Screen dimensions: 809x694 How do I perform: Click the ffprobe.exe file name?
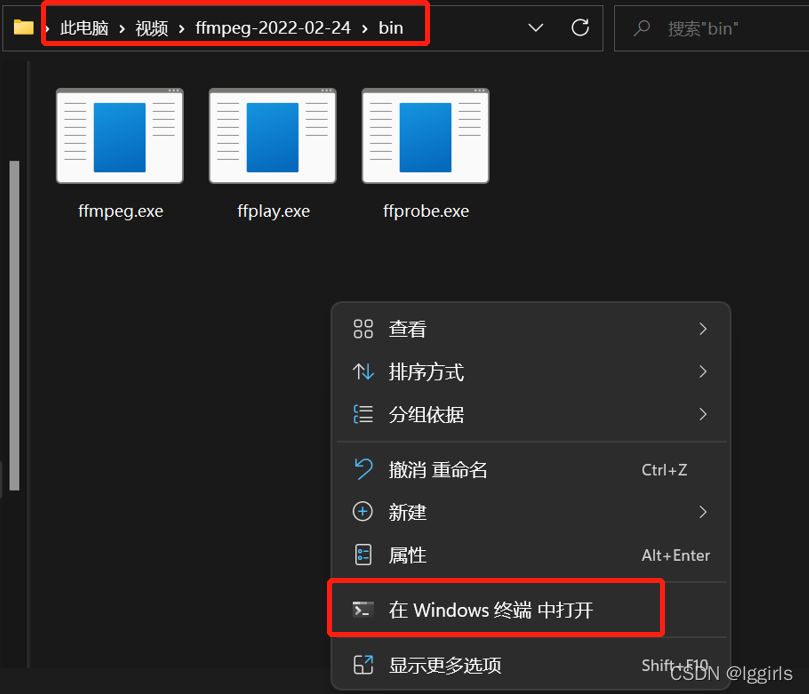(x=426, y=211)
